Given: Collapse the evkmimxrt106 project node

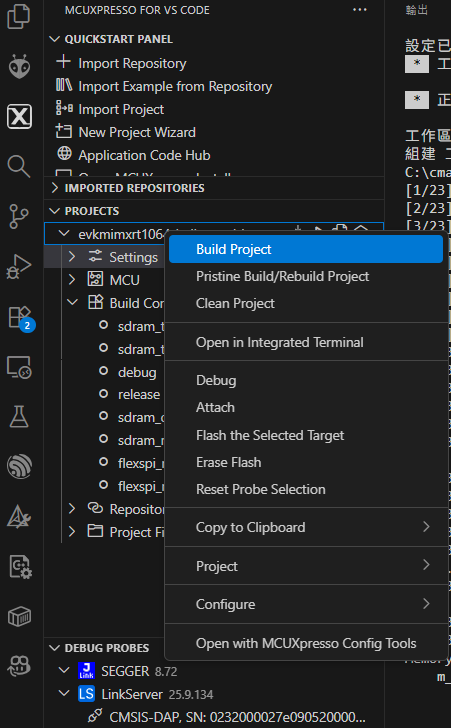Looking at the screenshot, I should [x=64, y=234].
